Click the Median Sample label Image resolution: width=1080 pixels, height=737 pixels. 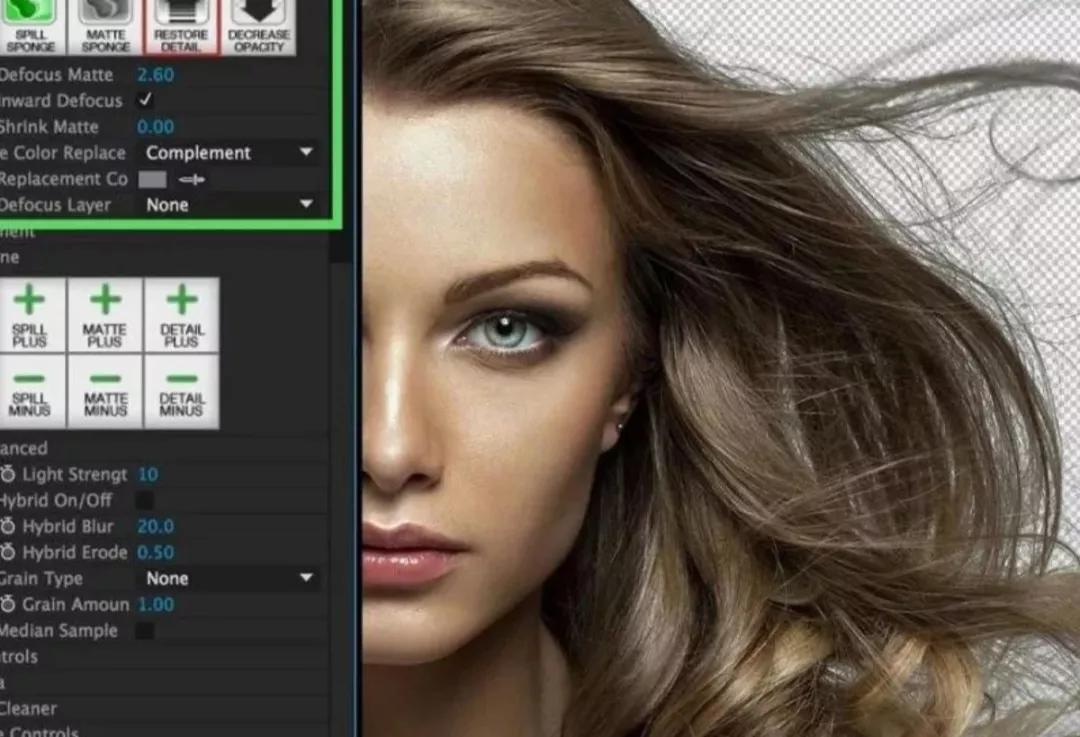59,630
